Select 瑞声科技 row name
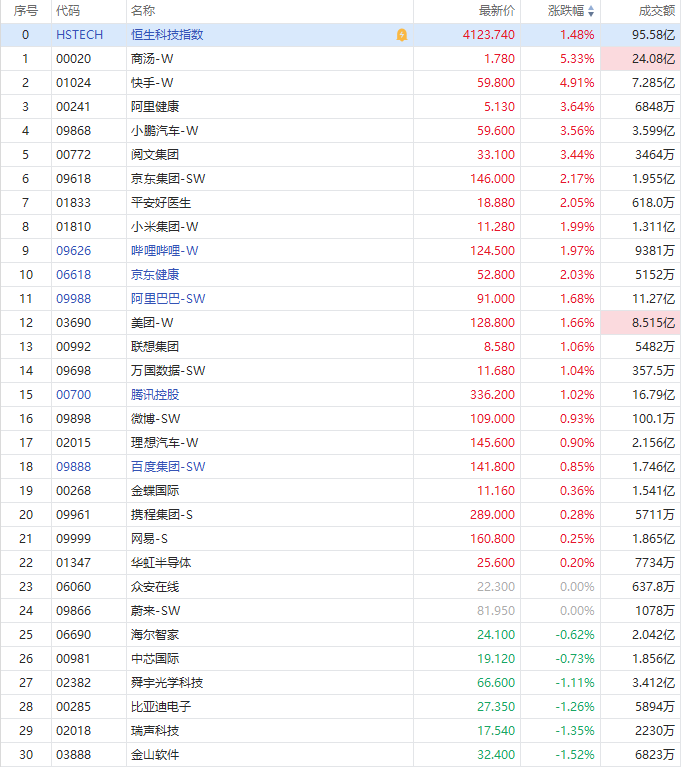681x767 pixels. pos(155,730)
